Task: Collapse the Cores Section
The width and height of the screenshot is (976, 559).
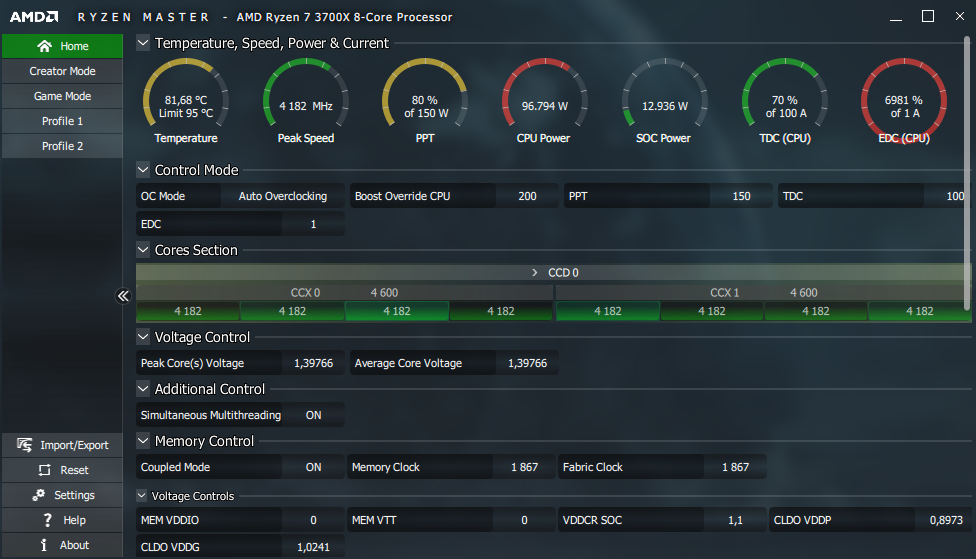Action: [x=143, y=250]
